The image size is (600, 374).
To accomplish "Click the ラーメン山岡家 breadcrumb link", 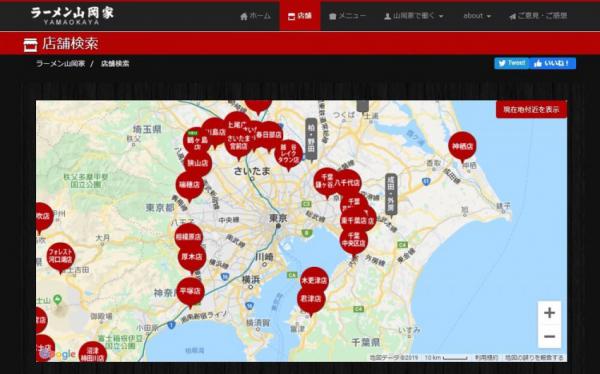I will [x=60, y=64].
